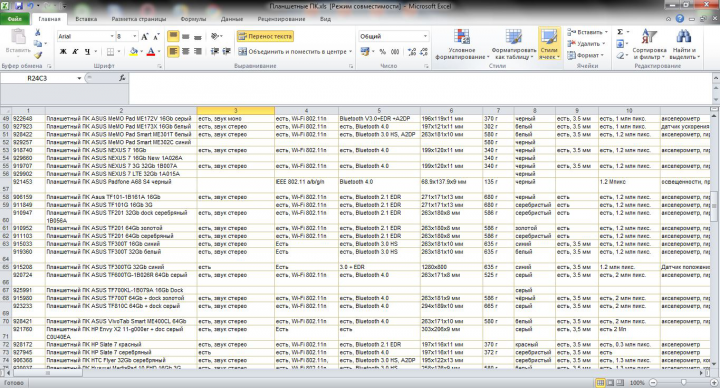Save the workbook via the floppy icon
The image size is (720, 388).
(19, 6)
